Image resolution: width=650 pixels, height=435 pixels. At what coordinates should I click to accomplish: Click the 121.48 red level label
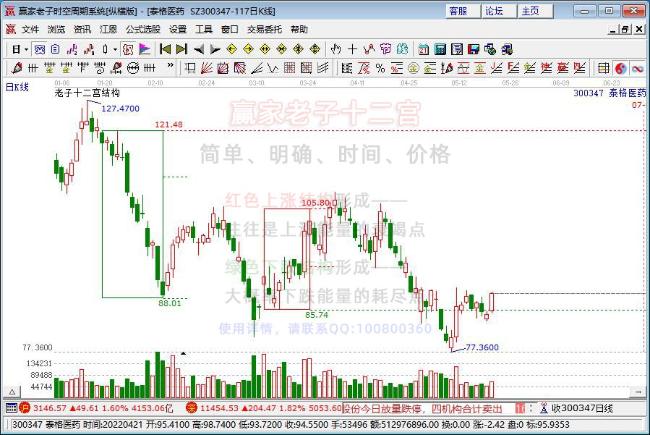(x=168, y=124)
